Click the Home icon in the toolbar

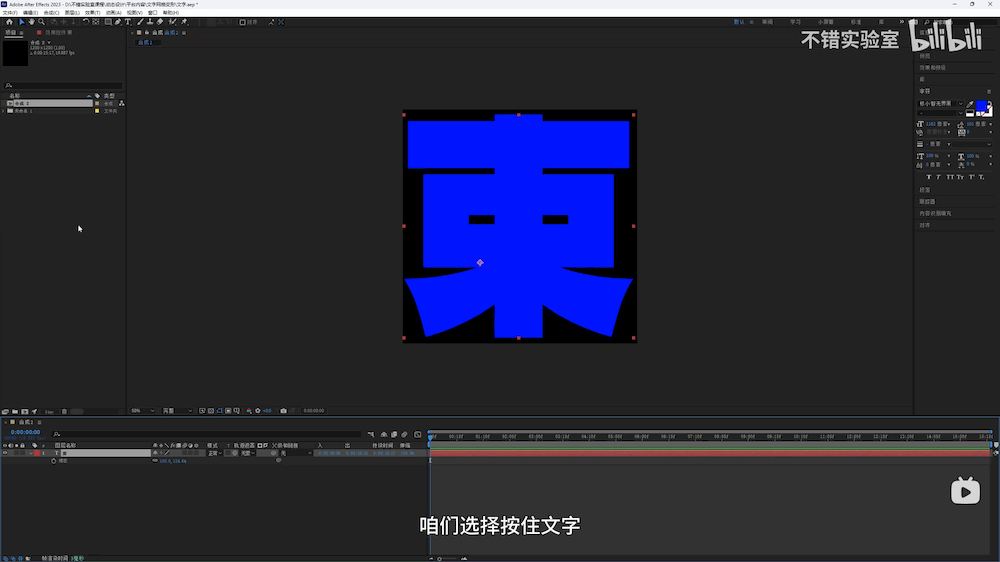coord(10,22)
